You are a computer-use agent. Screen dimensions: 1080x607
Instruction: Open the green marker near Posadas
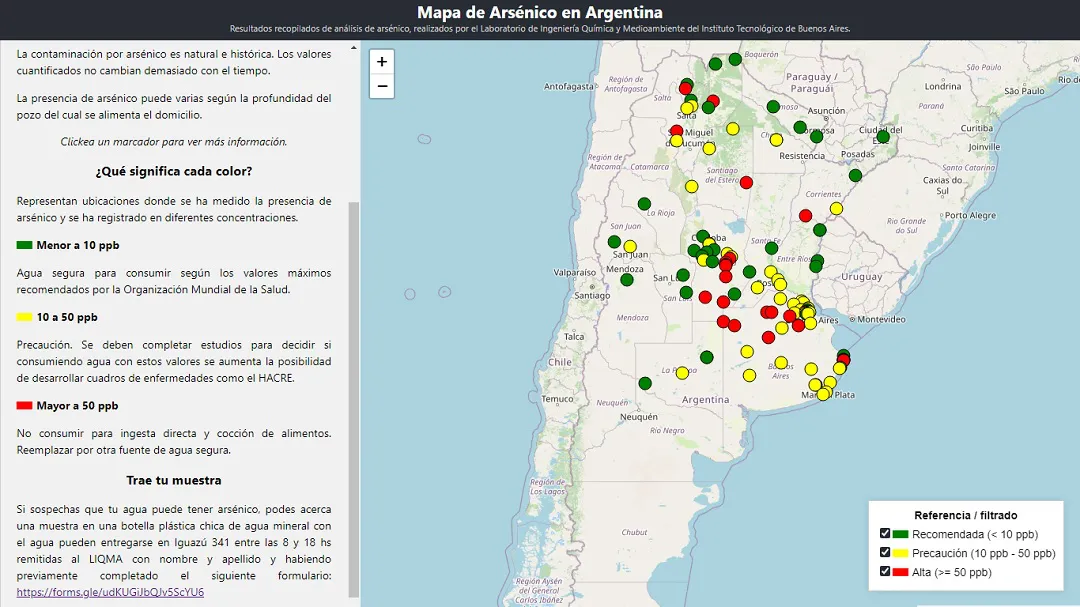854,175
